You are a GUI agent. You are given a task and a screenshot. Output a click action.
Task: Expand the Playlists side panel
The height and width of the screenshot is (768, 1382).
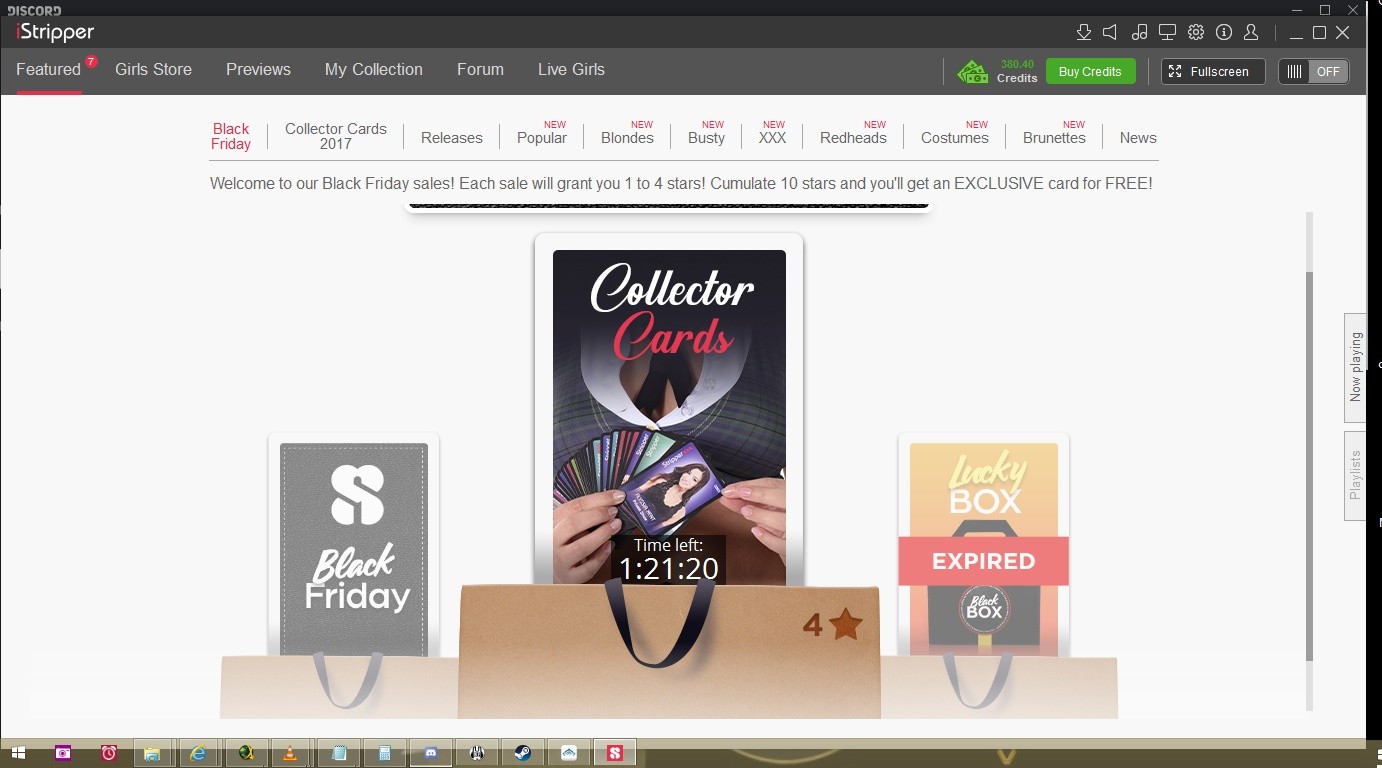coord(1355,475)
